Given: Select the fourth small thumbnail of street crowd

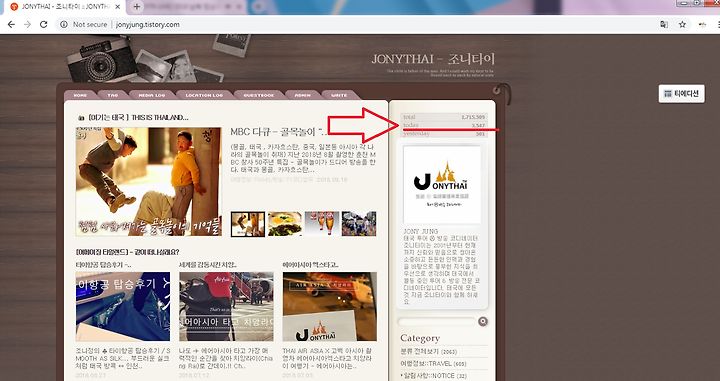Looking at the screenshot, I should 359,224.
